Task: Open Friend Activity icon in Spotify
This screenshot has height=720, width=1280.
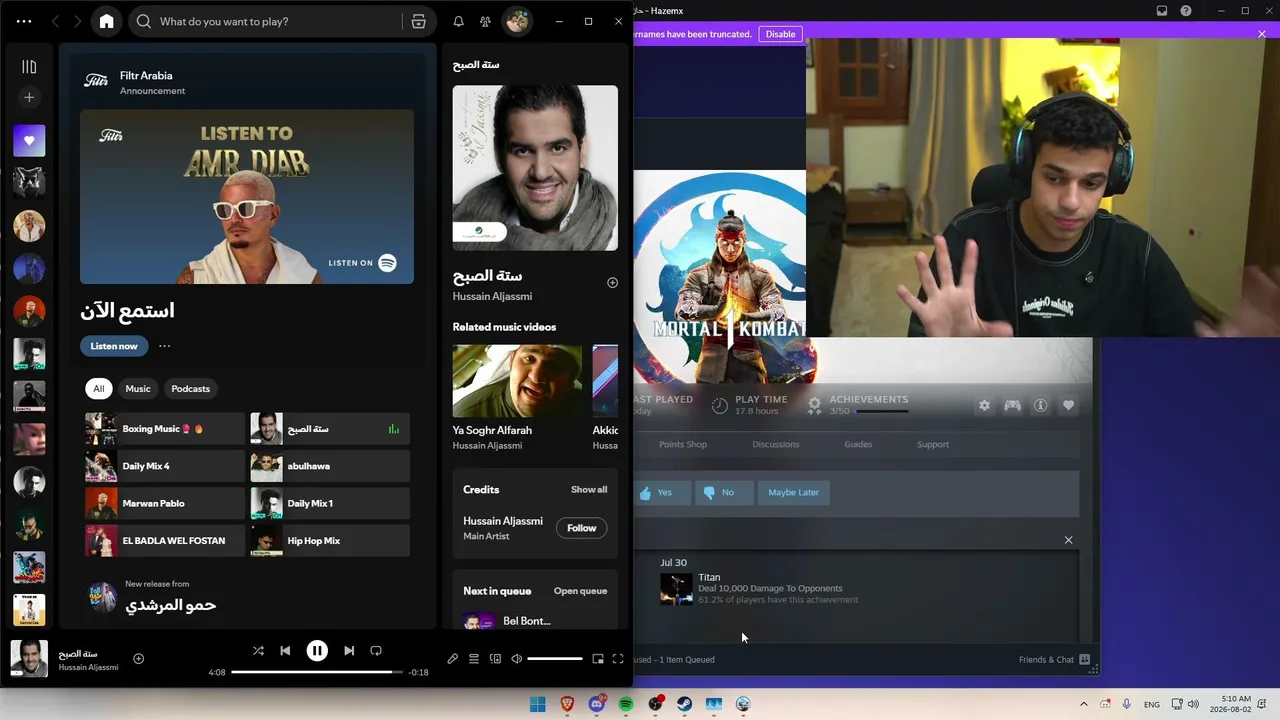Action: [x=485, y=21]
